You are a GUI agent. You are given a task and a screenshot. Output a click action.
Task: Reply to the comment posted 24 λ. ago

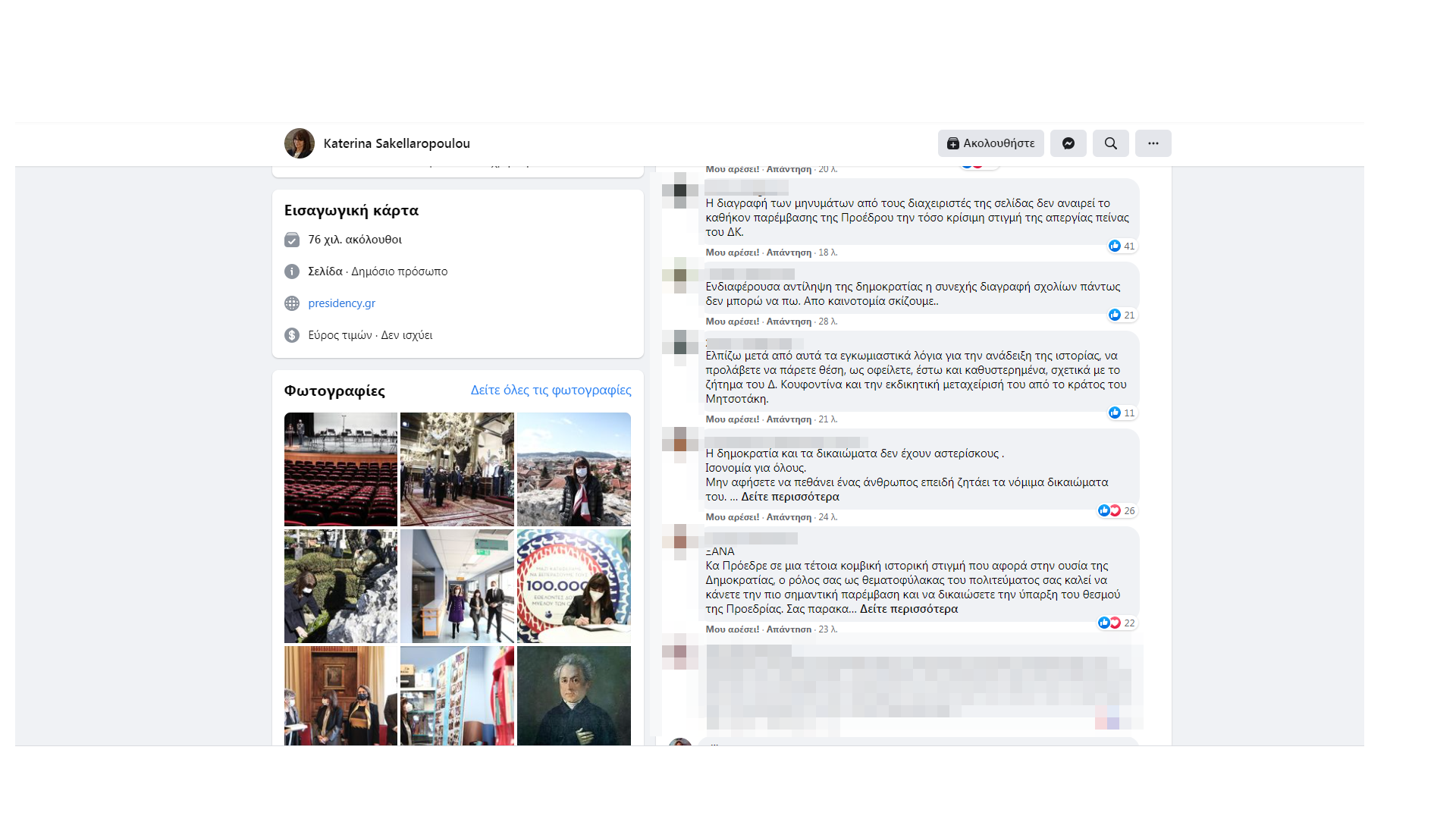[789, 517]
